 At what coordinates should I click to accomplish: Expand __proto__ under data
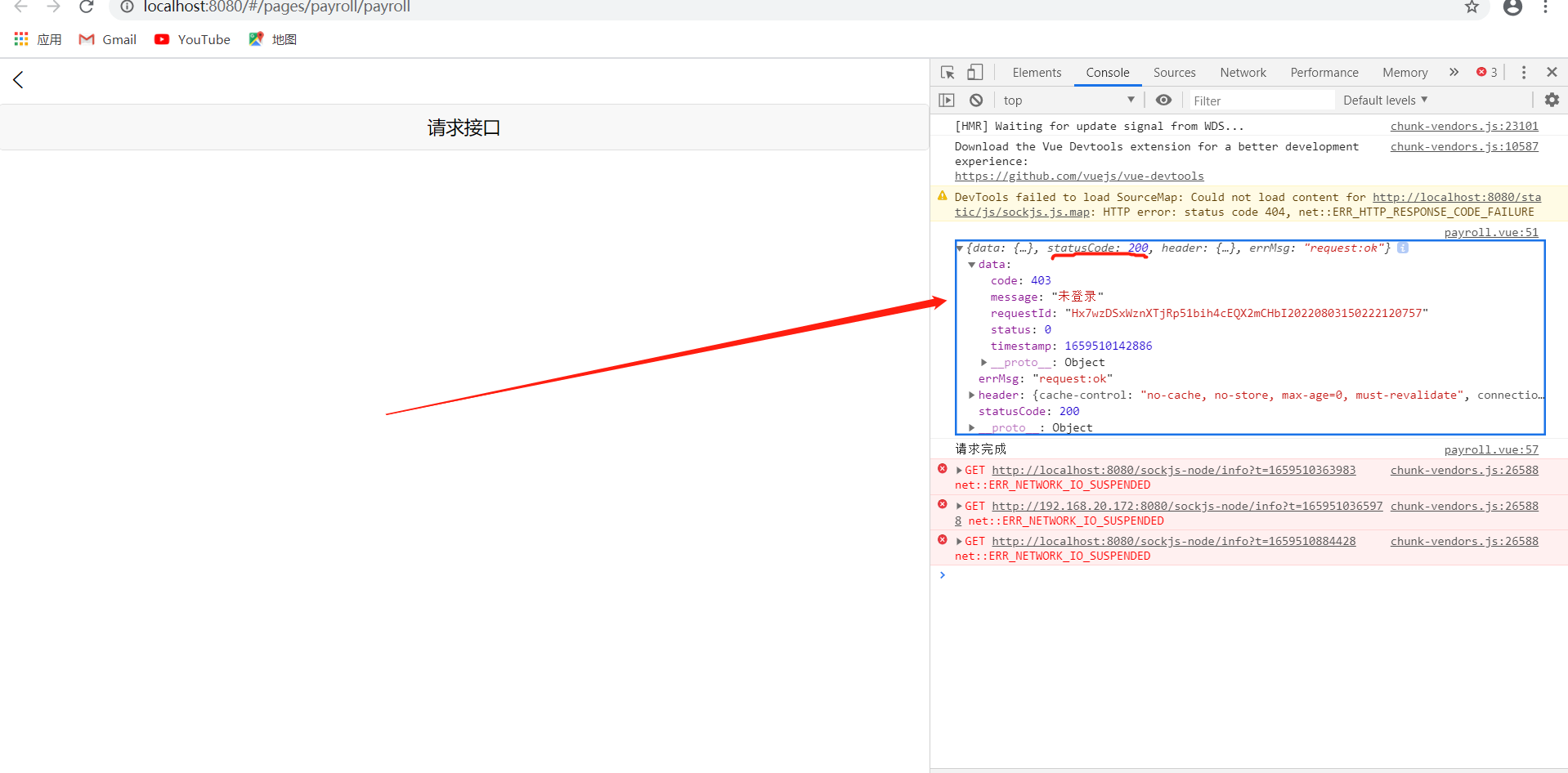click(984, 362)
